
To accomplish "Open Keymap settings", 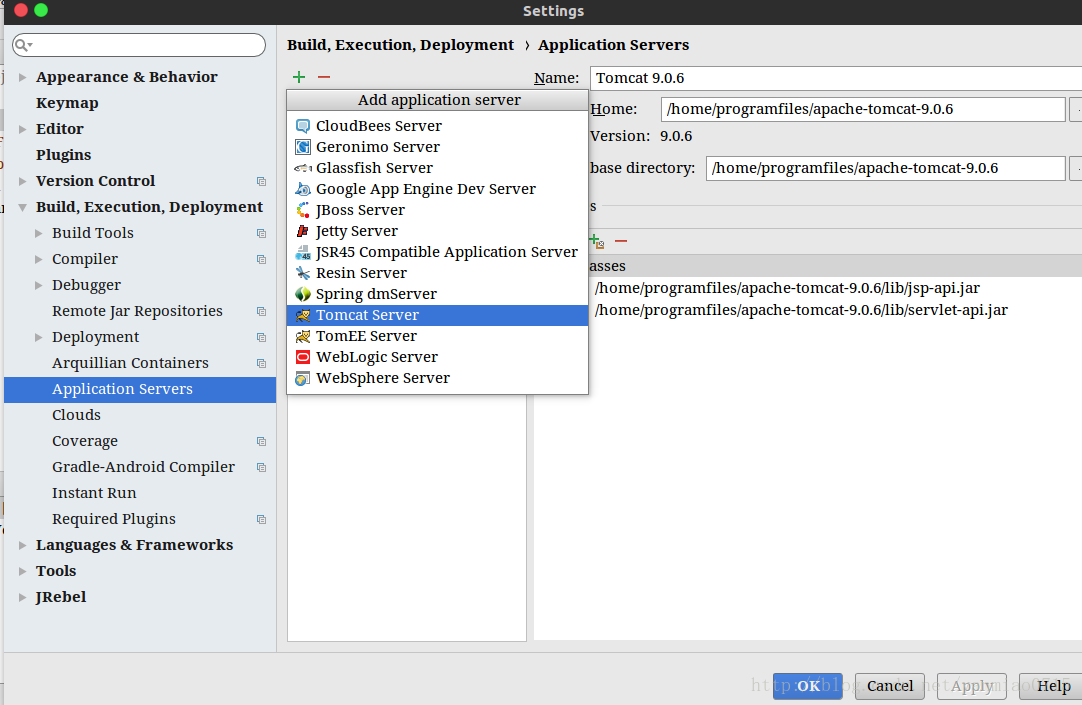I will [x=67, y=103].
